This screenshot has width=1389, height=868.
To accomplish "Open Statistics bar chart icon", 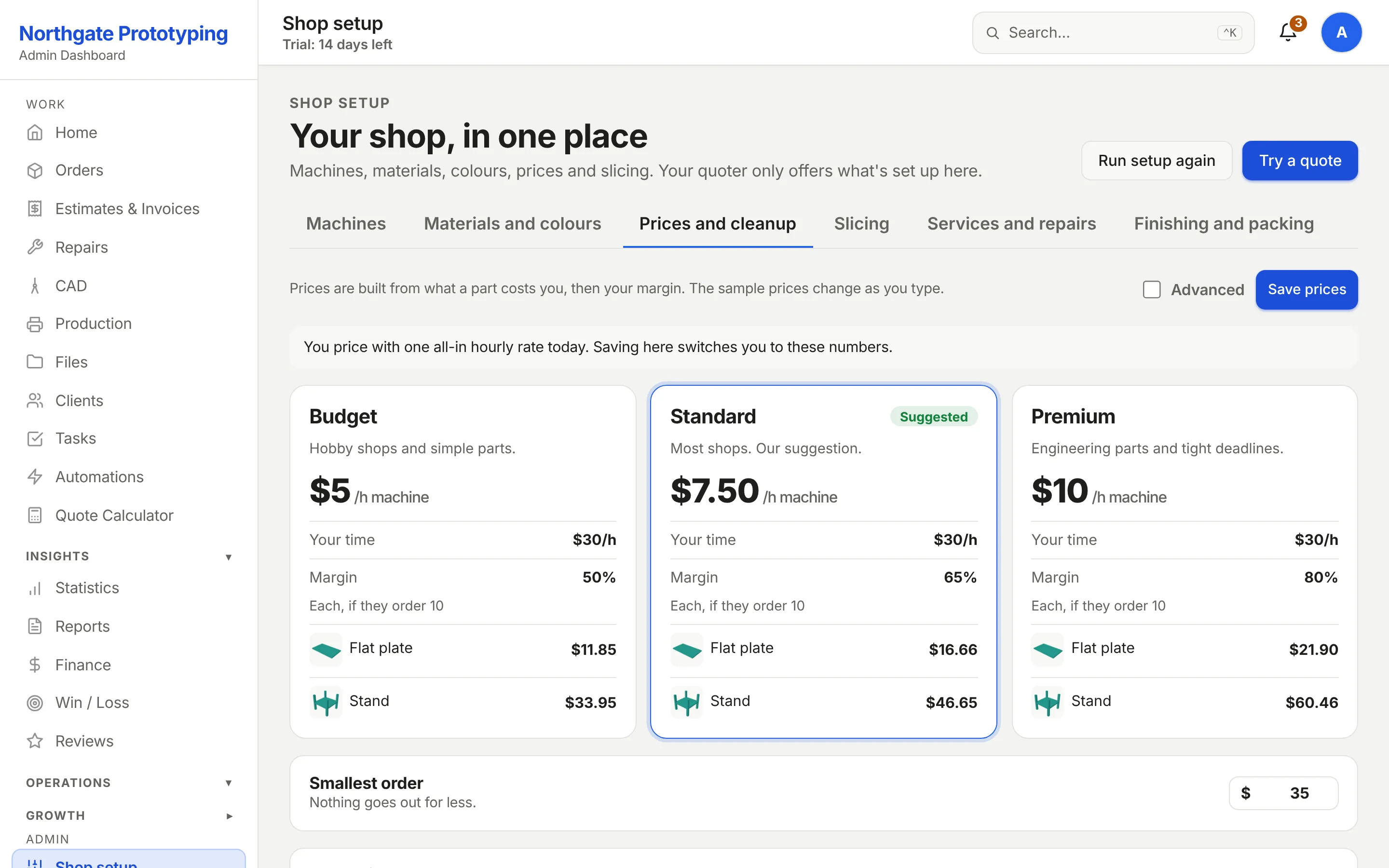I will (x=35, y=588).
